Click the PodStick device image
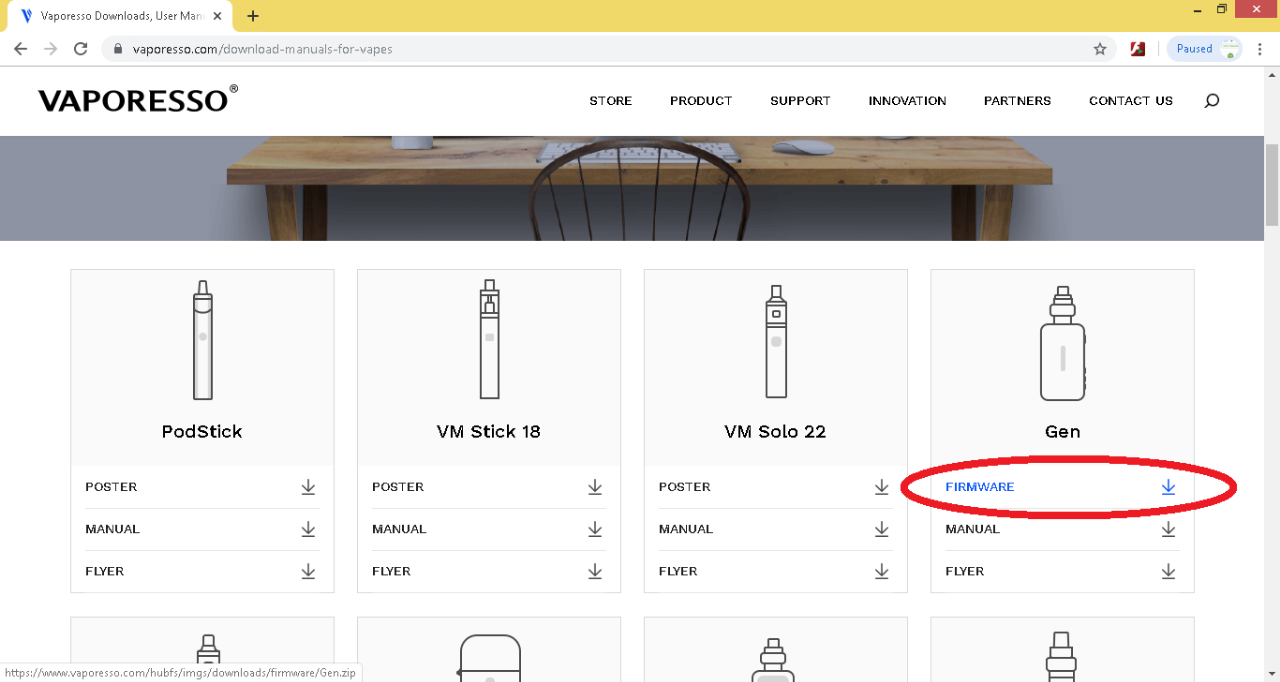 pyautogui.click(x=202, y=340)
